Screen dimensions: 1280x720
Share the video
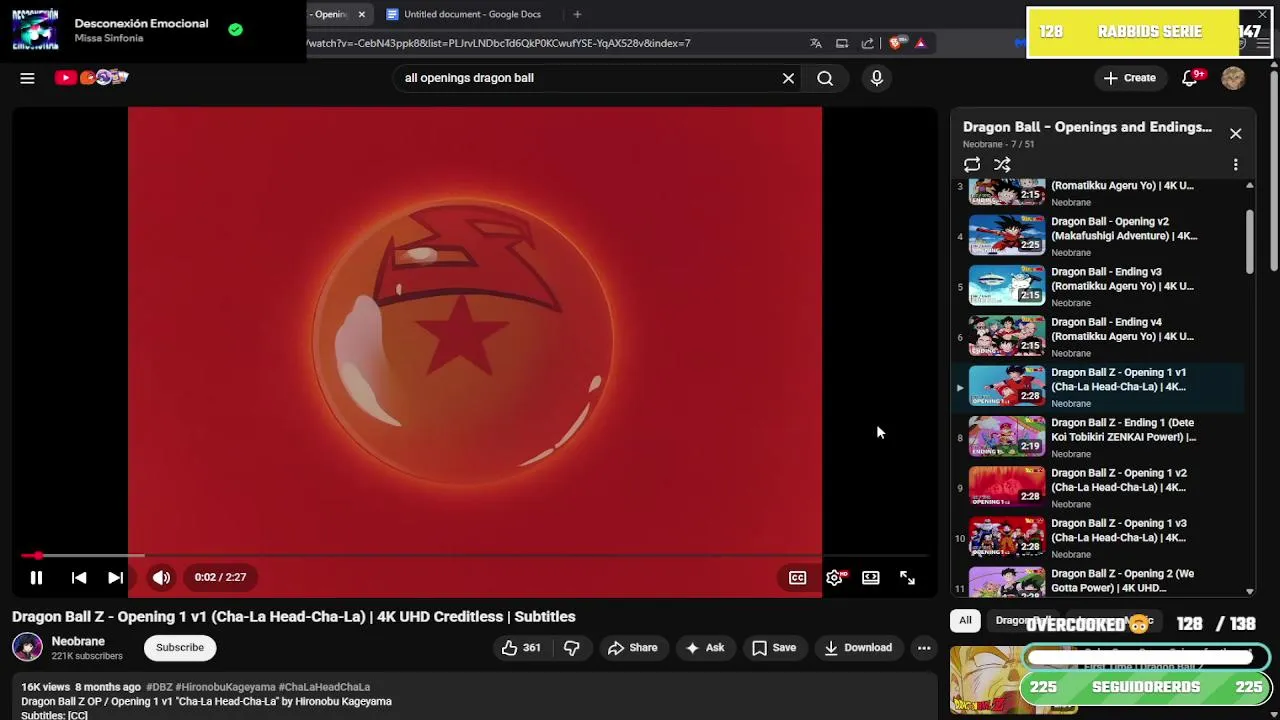coord(632,648)
